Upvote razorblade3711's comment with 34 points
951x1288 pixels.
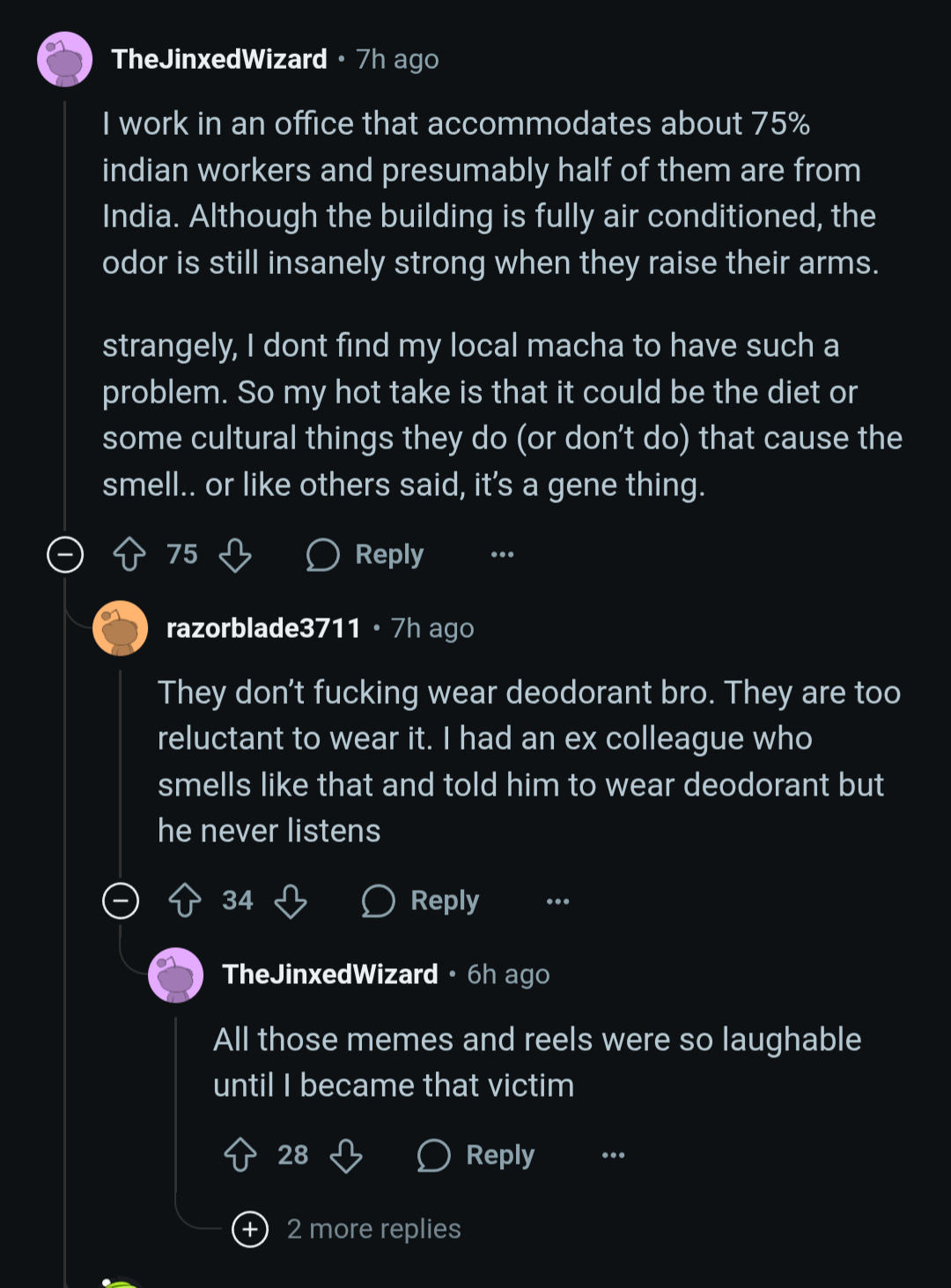point(185,900)
